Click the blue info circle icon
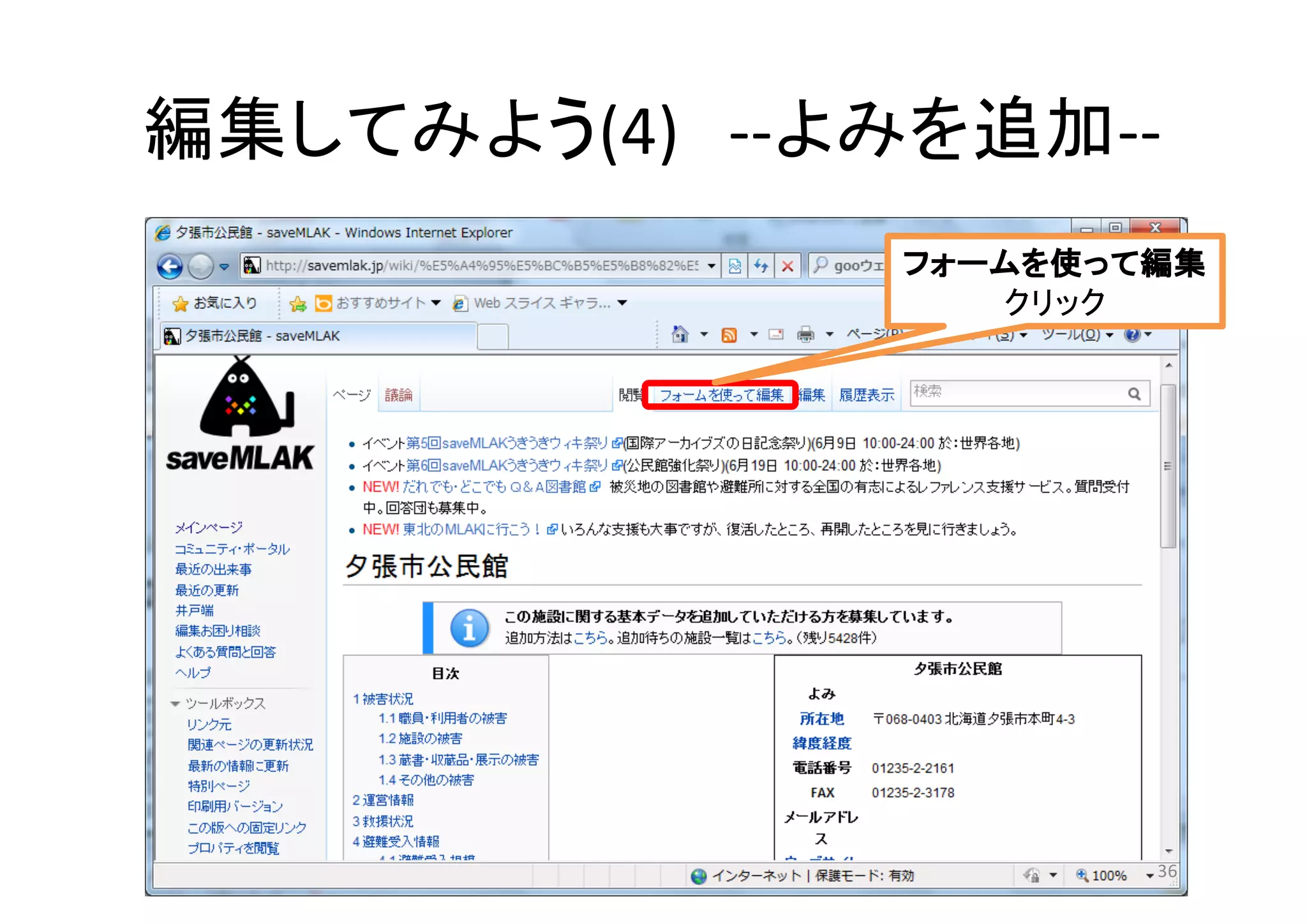Image resolution: width=1307 pixels, height=924 pixels. pos(470,628)
